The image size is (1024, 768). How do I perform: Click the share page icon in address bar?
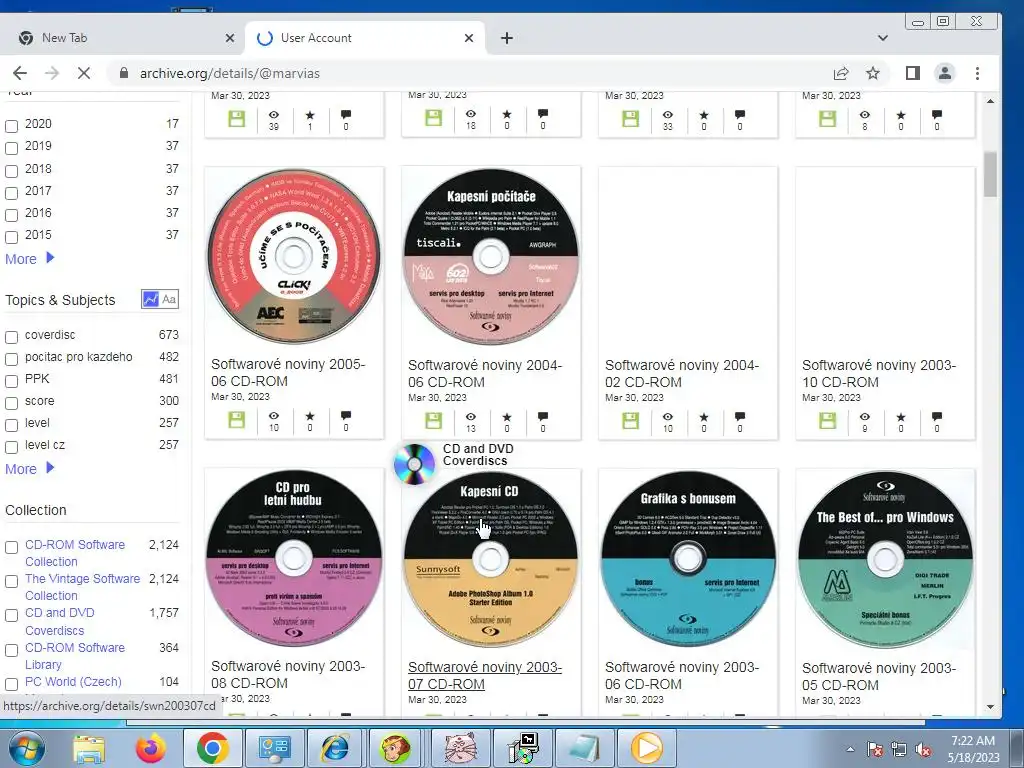tap(841, 73)
